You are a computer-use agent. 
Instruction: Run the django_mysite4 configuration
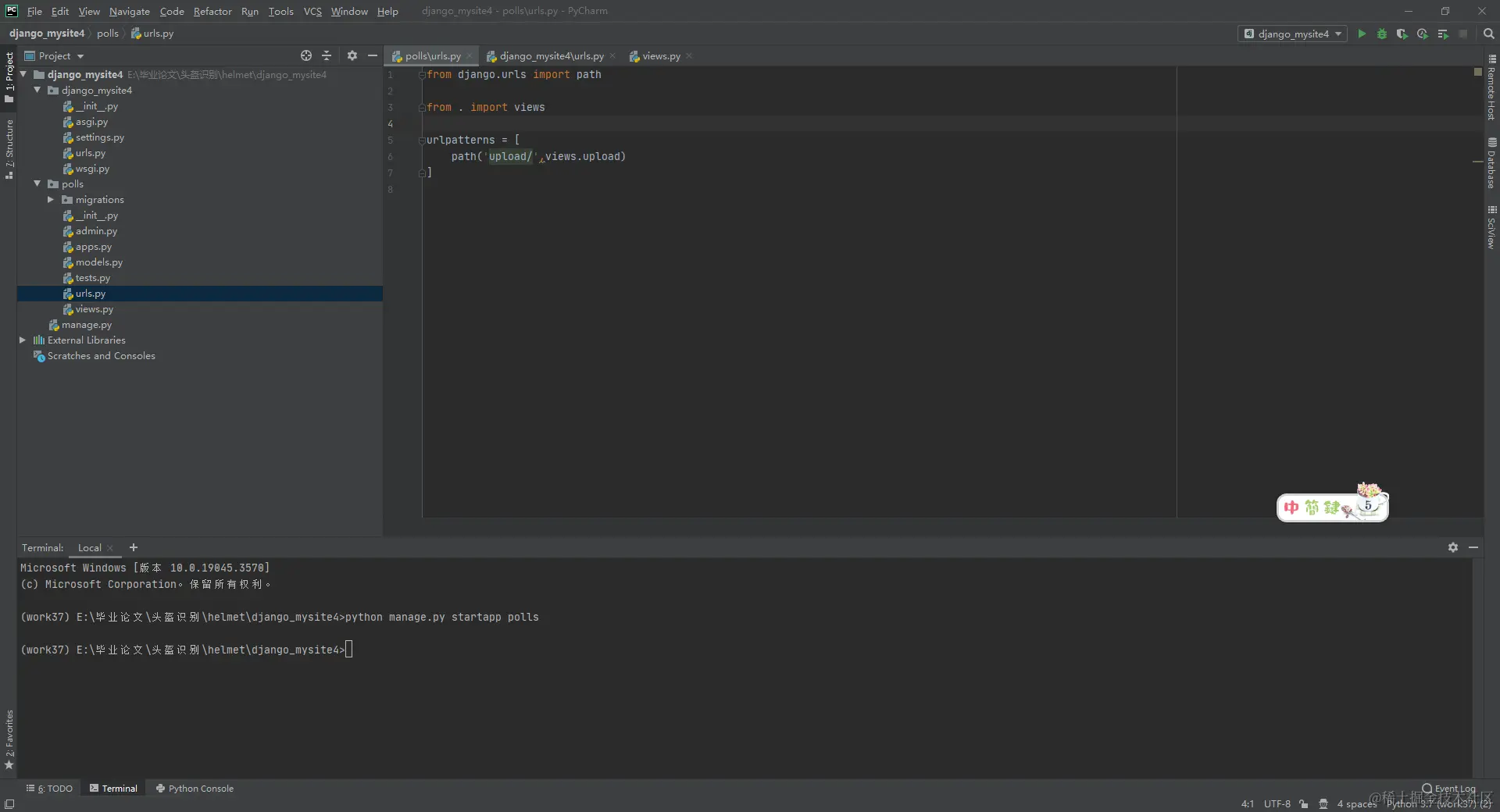pyautogui.click(x=1362, y=34)
